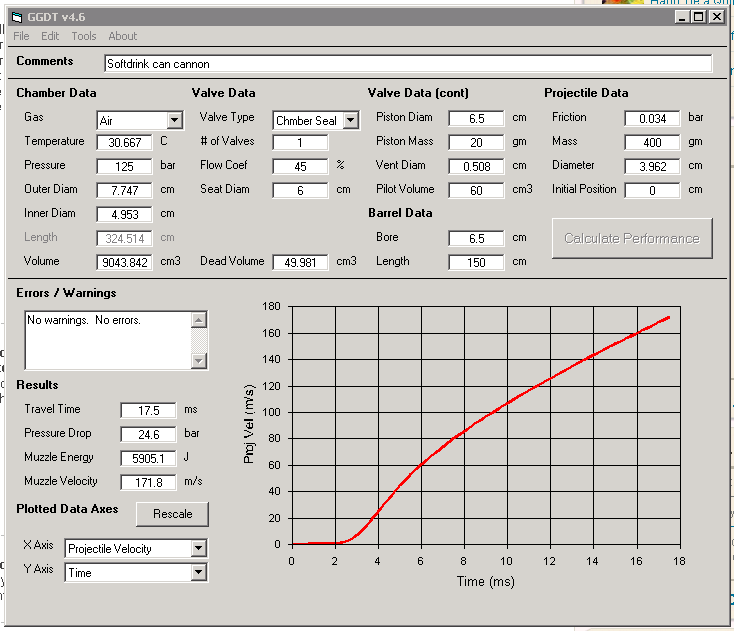
Task: Click the Flow Coef input box
Action: (300, 166)
